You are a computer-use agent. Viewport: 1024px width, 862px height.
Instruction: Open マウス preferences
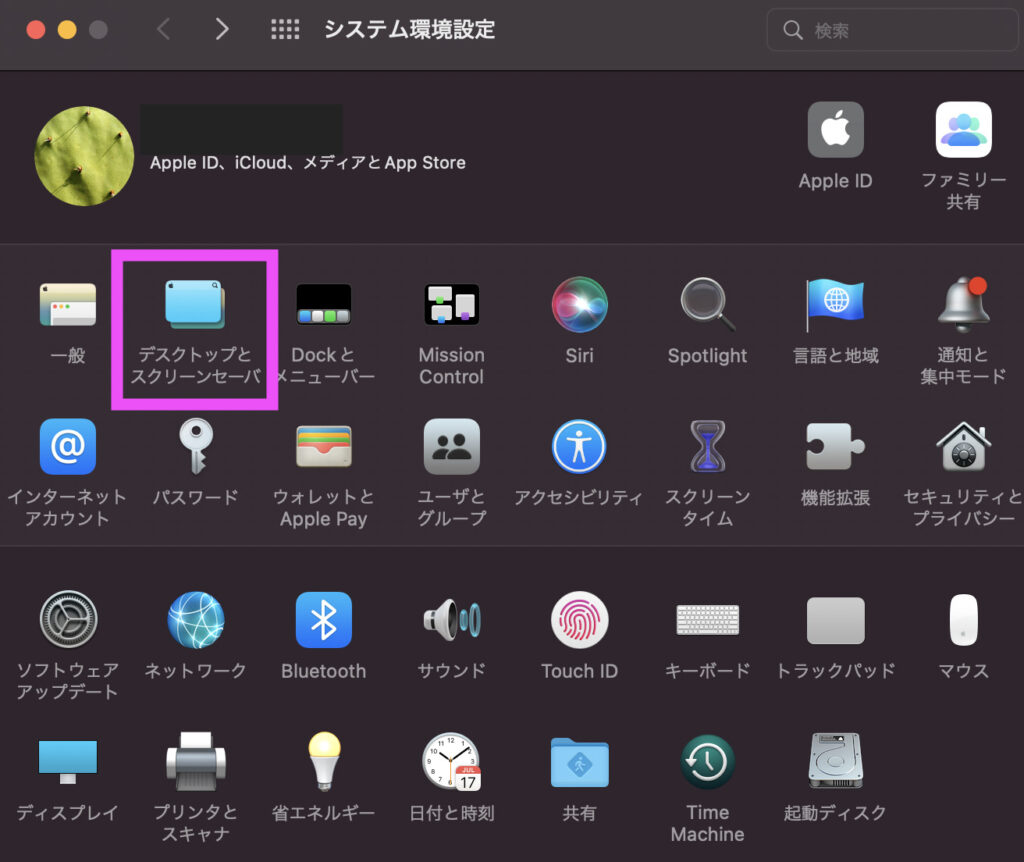click(963, 620)
